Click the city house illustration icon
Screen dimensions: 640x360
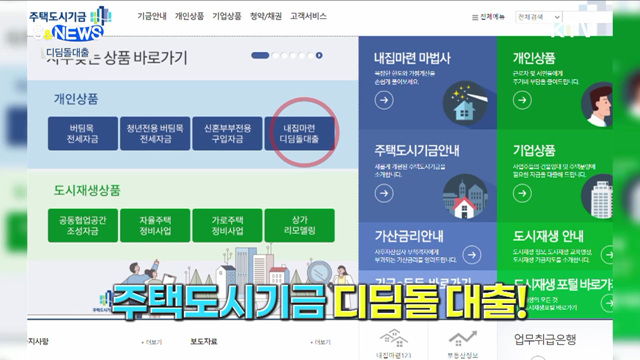click(465, 196)
